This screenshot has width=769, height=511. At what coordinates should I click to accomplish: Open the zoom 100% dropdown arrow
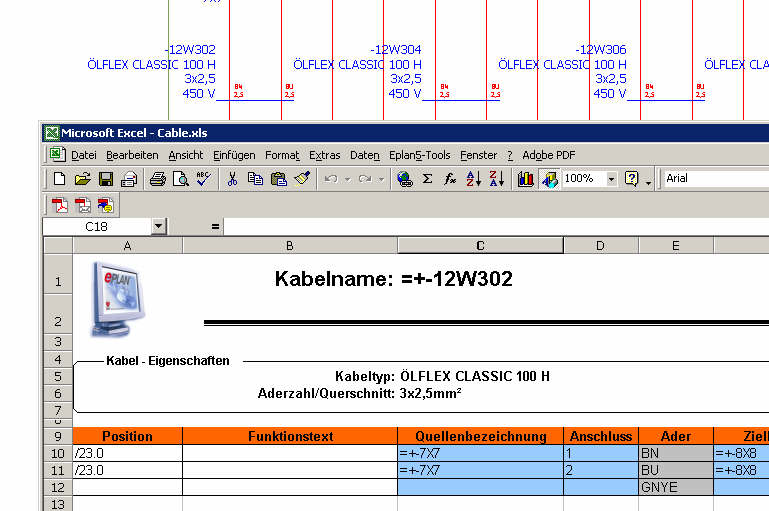[611, 179]
